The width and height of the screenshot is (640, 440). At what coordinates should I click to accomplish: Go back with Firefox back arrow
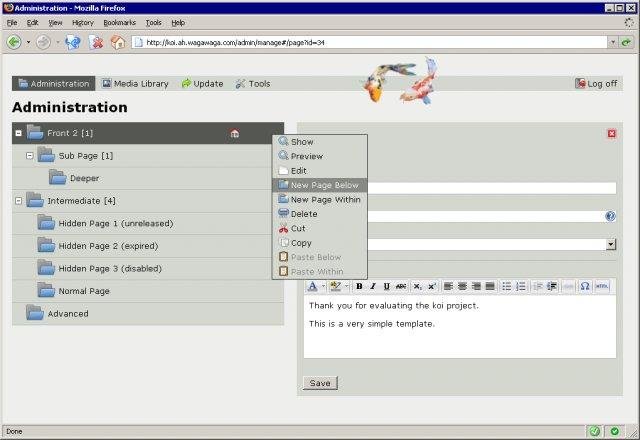pos(14,42)
